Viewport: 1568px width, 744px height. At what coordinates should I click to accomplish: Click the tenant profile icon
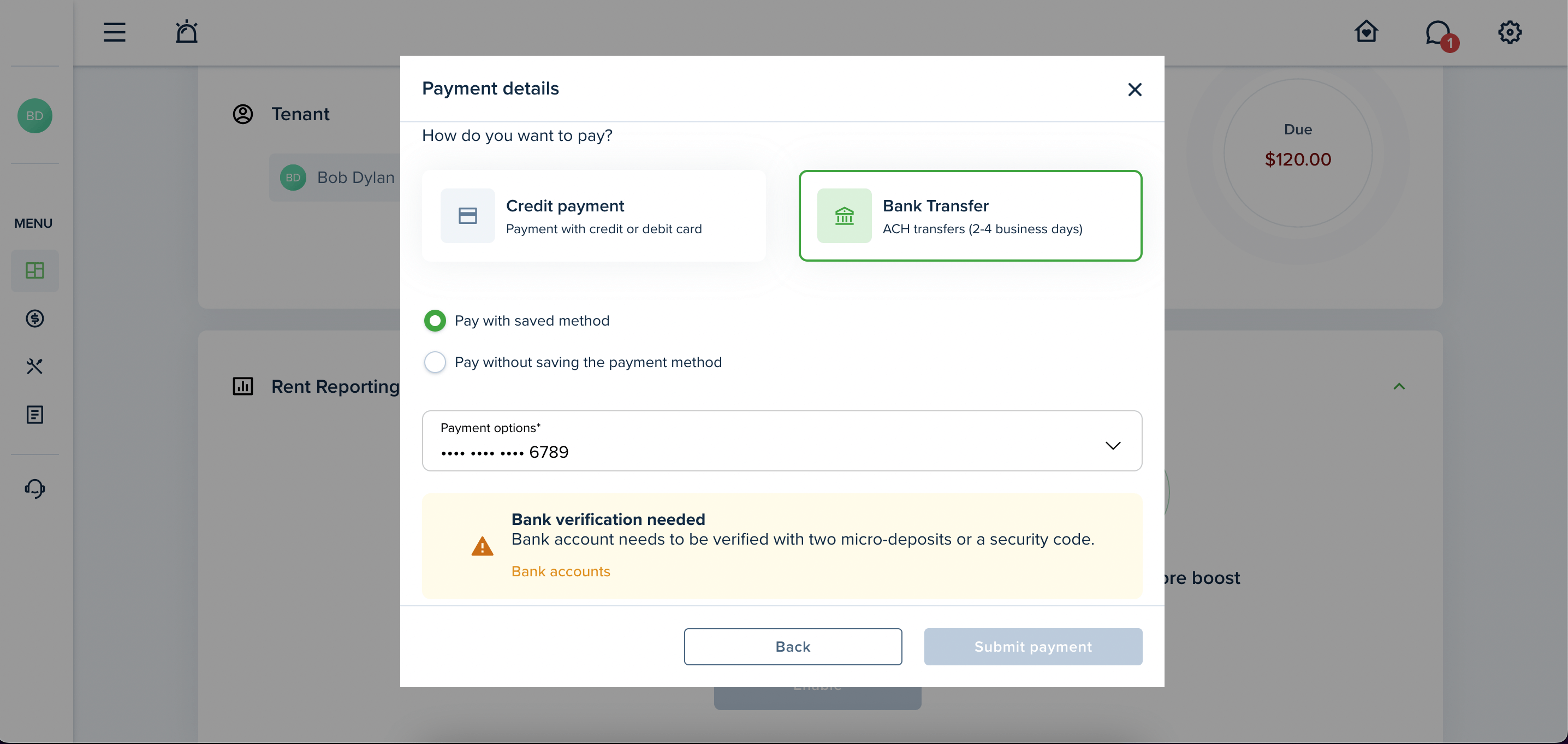pos(34,115)
